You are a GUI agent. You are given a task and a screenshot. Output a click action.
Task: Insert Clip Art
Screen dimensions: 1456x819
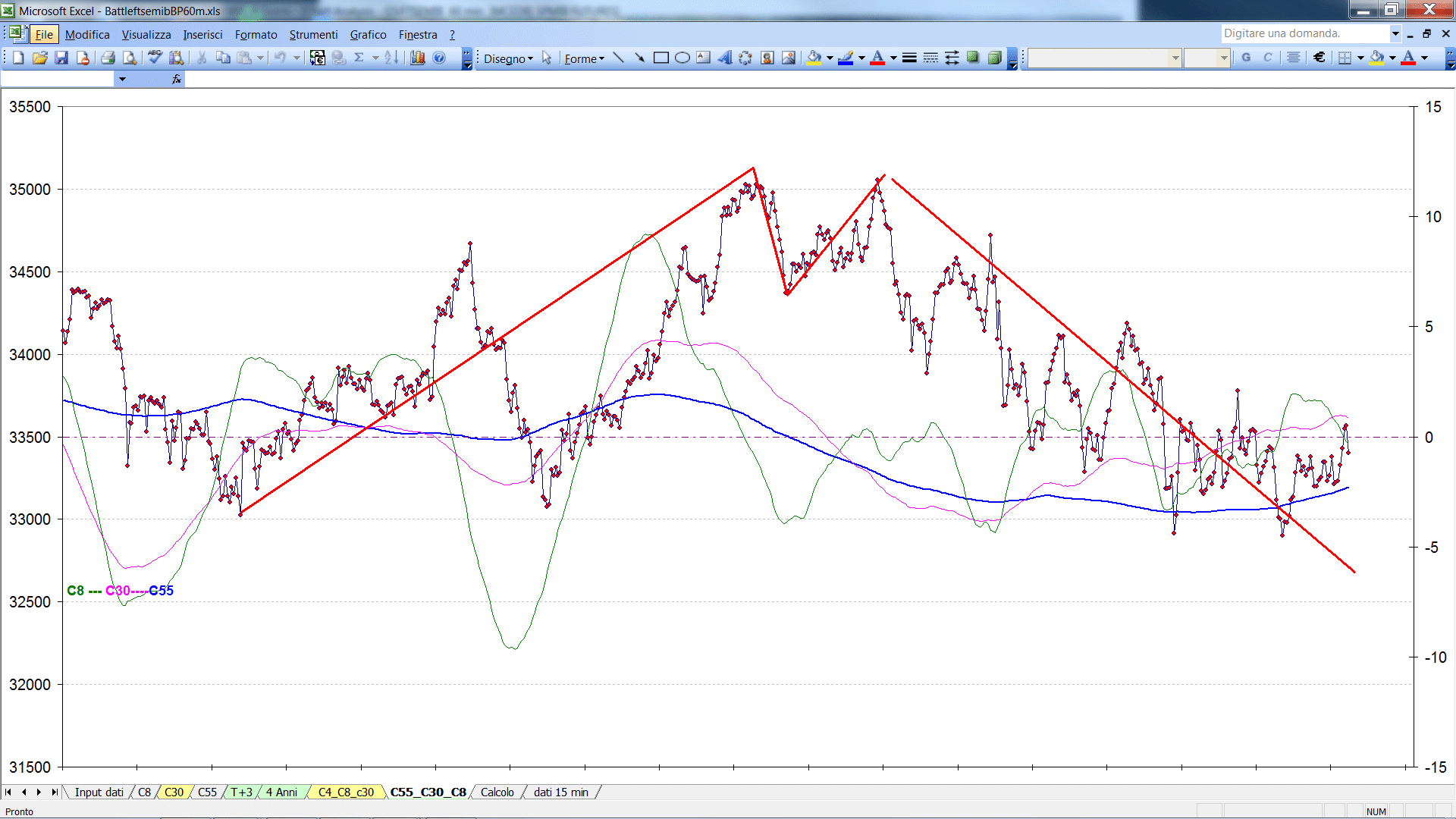click(x=767, y=58)
